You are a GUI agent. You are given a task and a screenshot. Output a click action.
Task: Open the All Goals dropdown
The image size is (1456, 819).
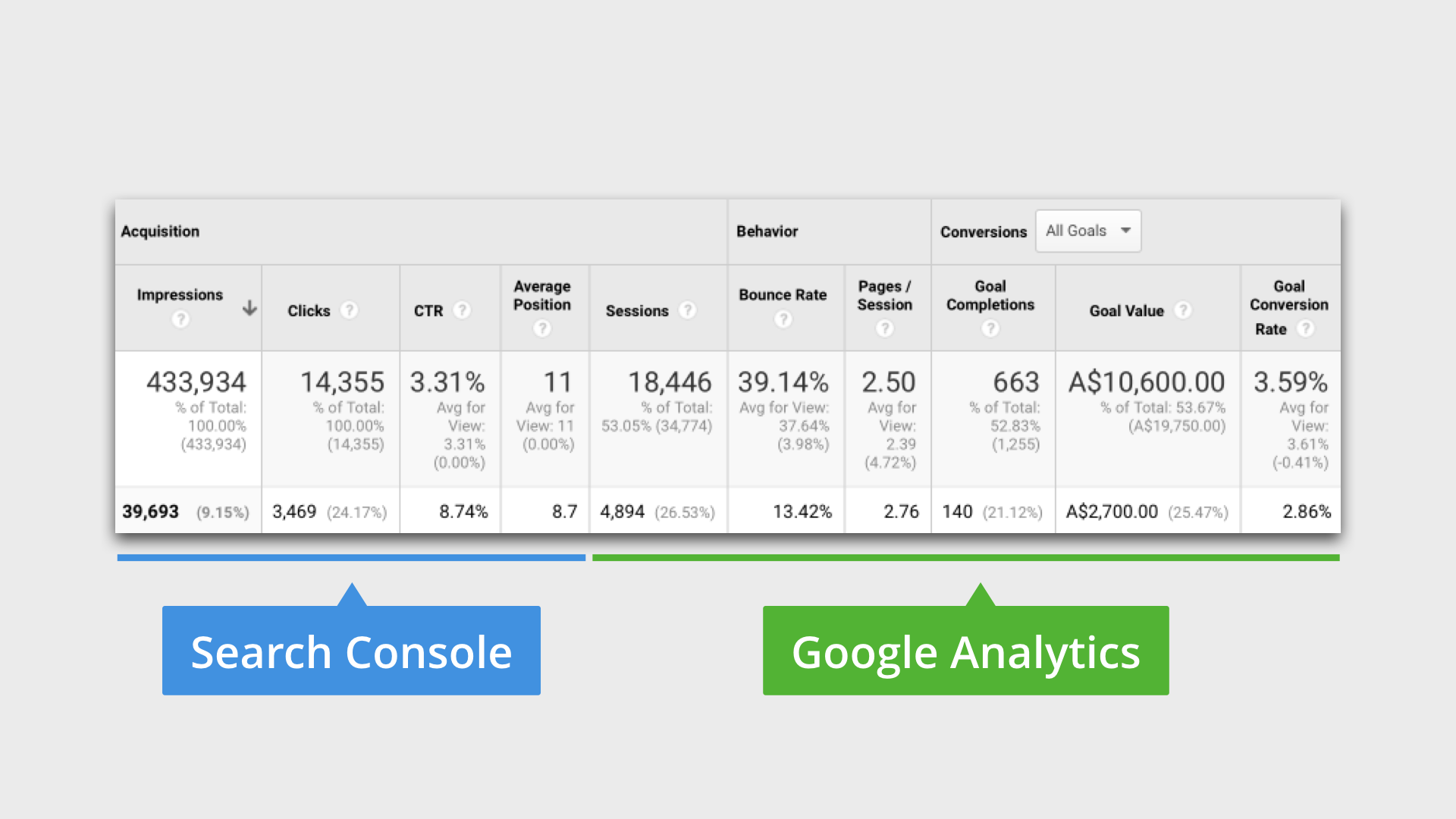point(1087,231)
